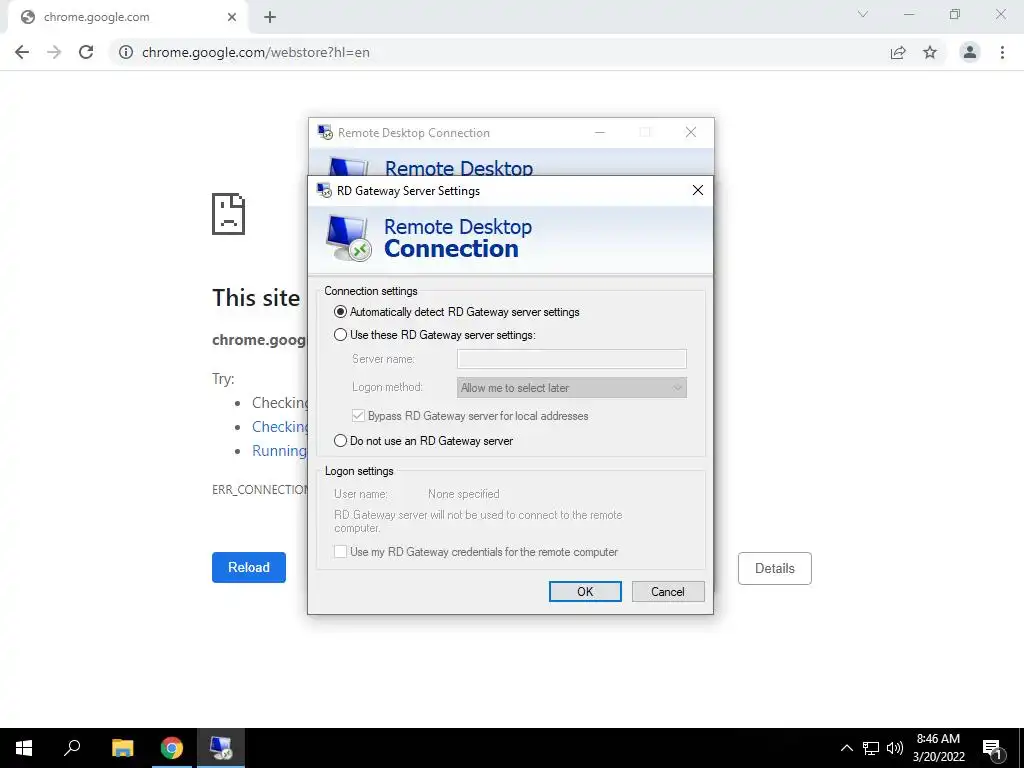Open File Explorer from taskbar
The width and height of the screenshot is (1024, 768).
[x=122, y=748]
